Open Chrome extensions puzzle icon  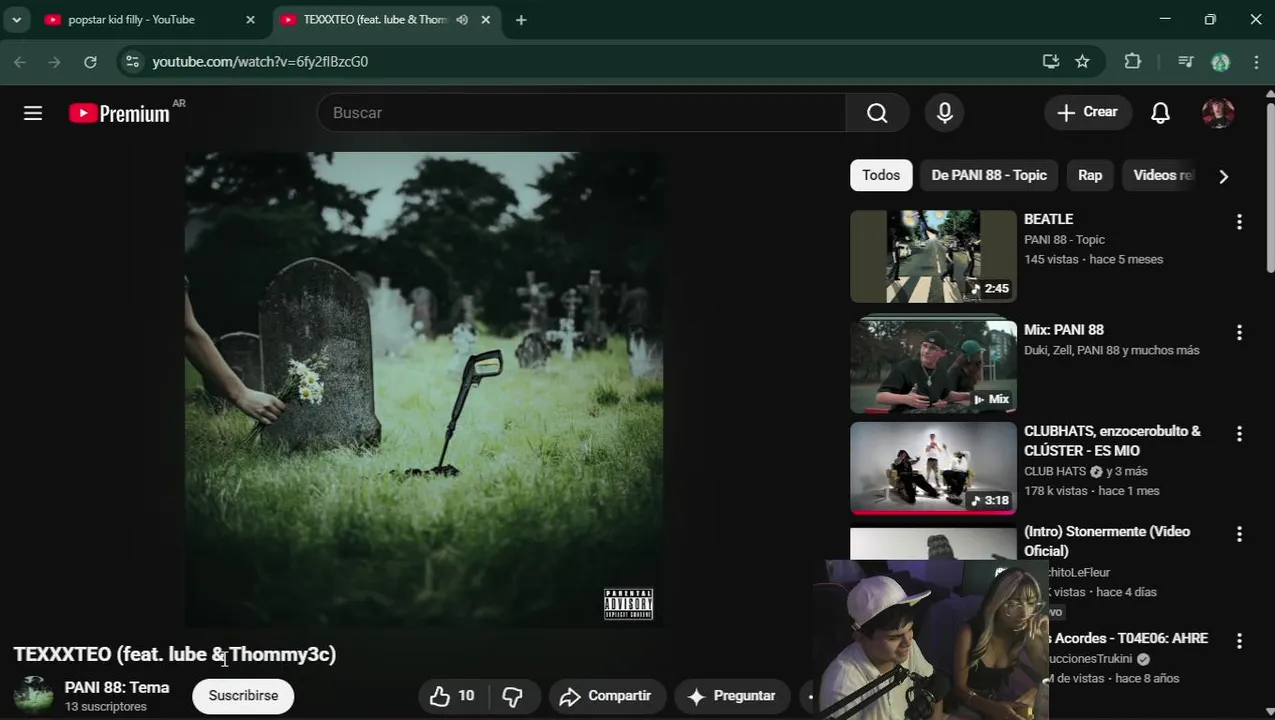[1132, 62]
